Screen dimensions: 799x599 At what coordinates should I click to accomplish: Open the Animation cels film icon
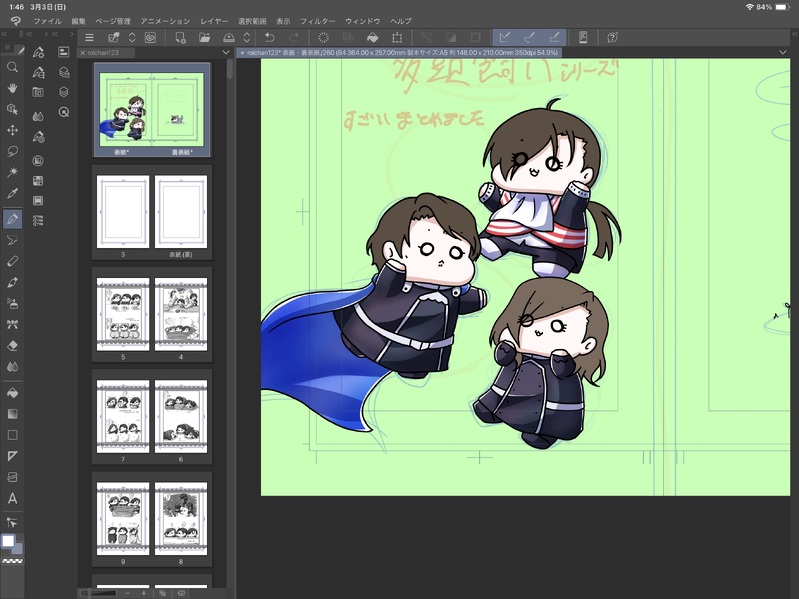click(x=38, y=201)
